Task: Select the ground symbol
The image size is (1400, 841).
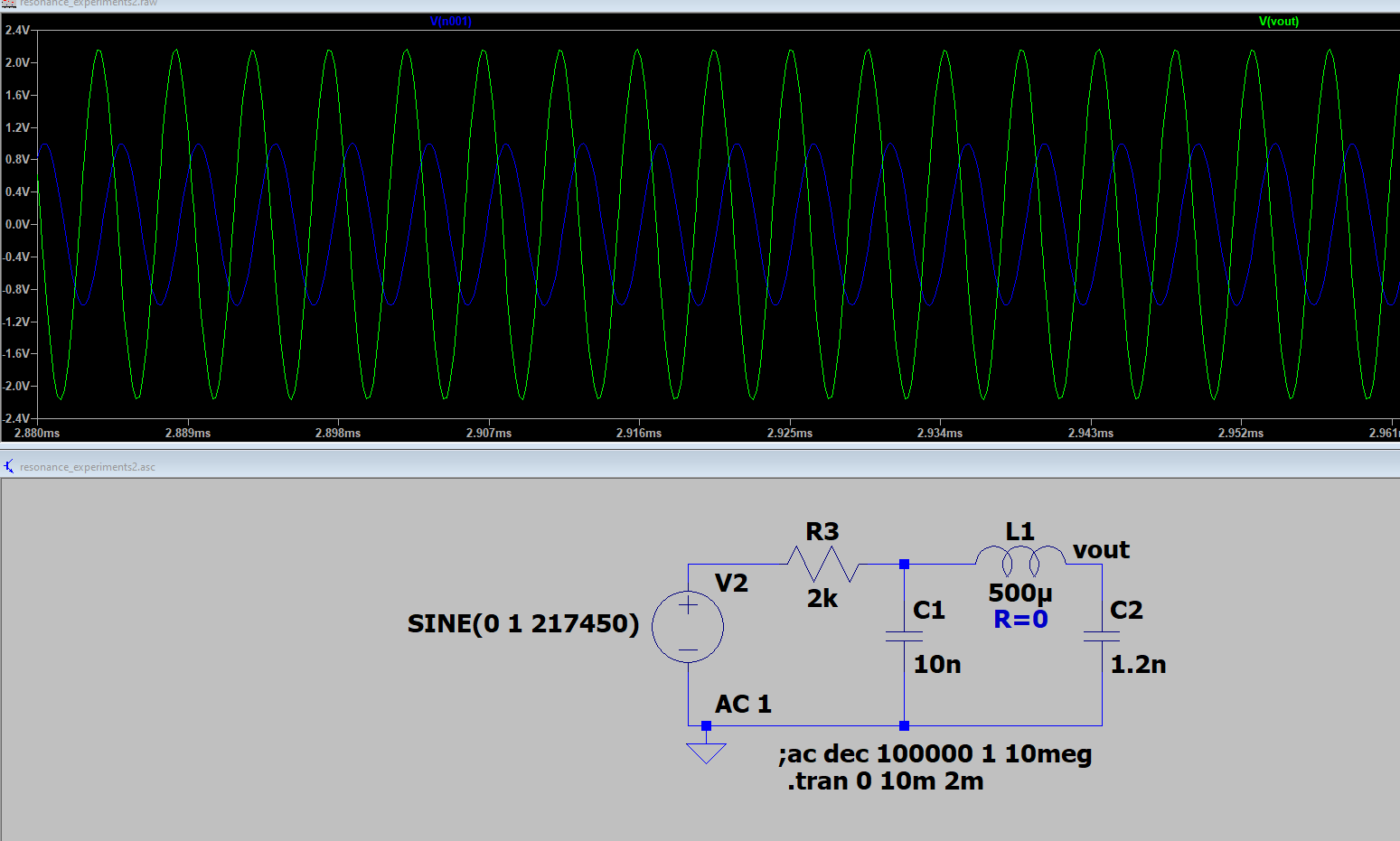Action: (x=706, y=753)
